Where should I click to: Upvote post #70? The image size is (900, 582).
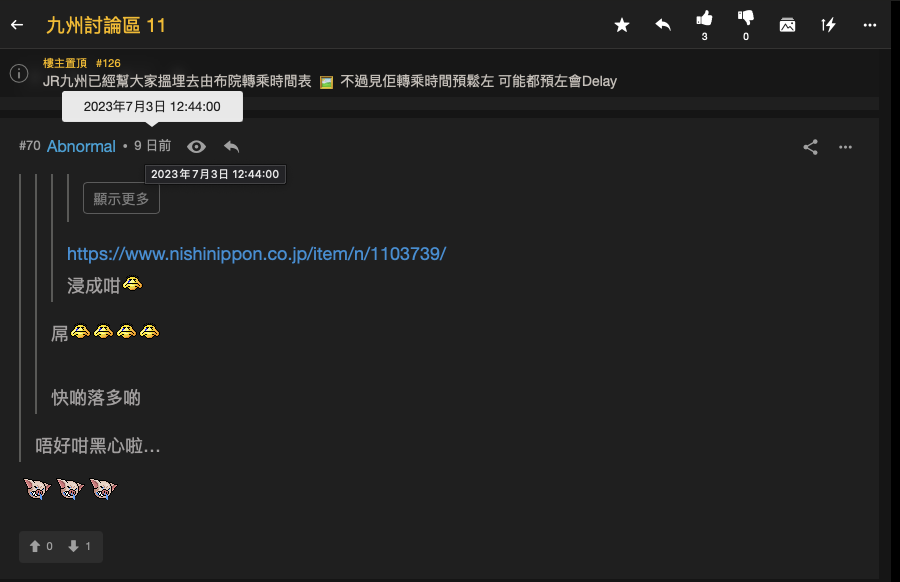pyautogui.click(x=41, y=546)
